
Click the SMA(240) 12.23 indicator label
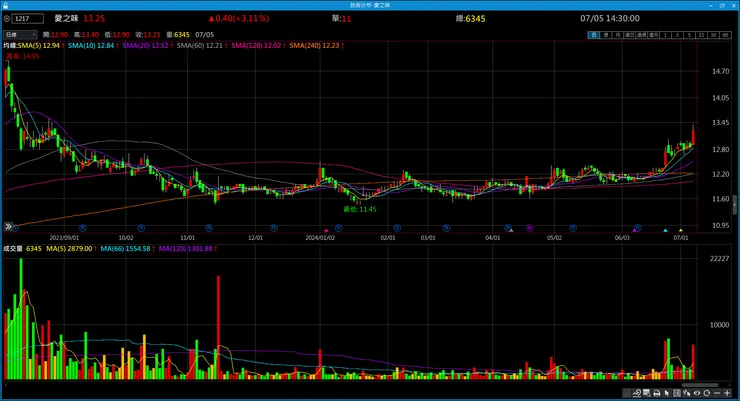pyautogui.click(x=316, y=45)
